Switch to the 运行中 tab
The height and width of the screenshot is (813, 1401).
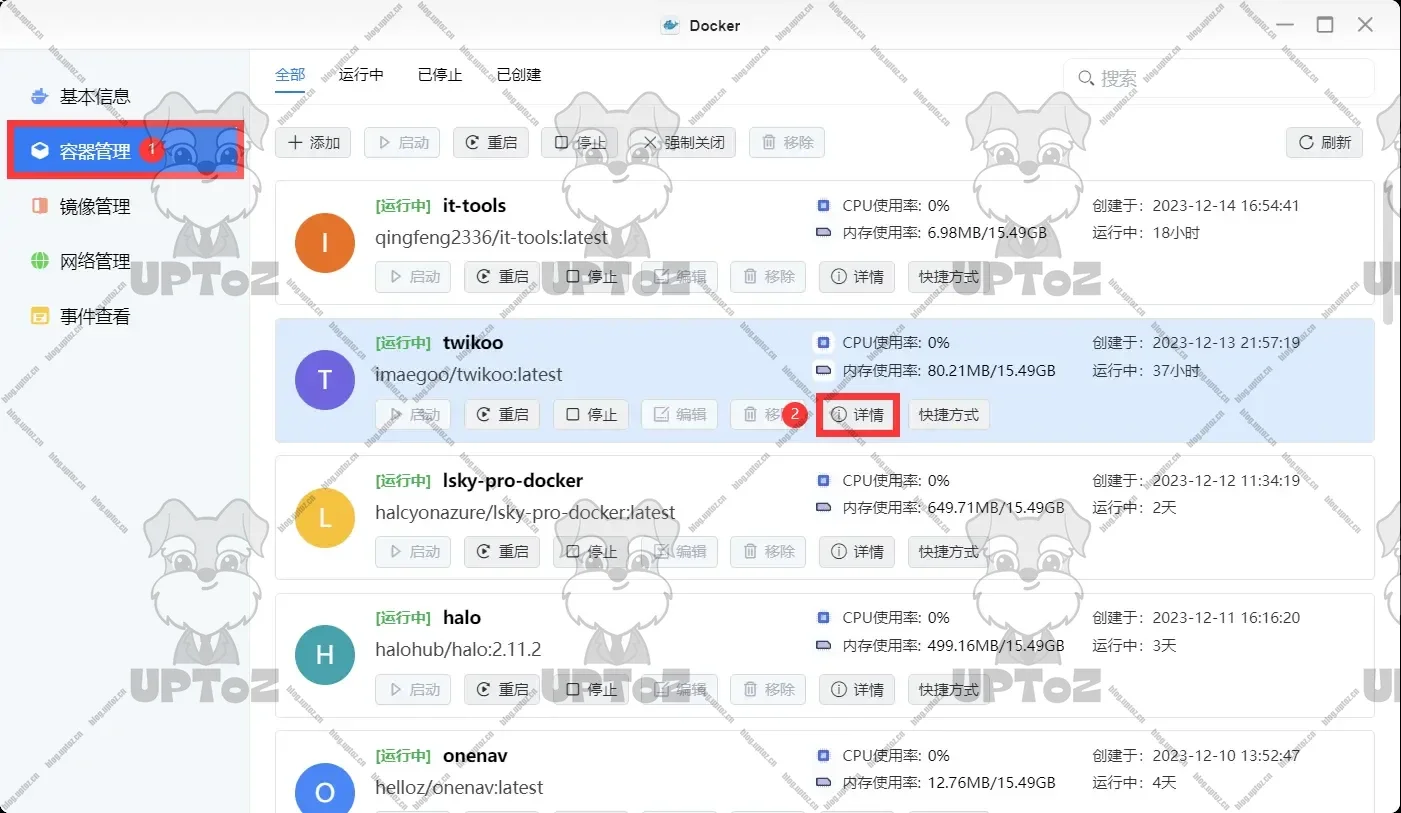(361, 75)
